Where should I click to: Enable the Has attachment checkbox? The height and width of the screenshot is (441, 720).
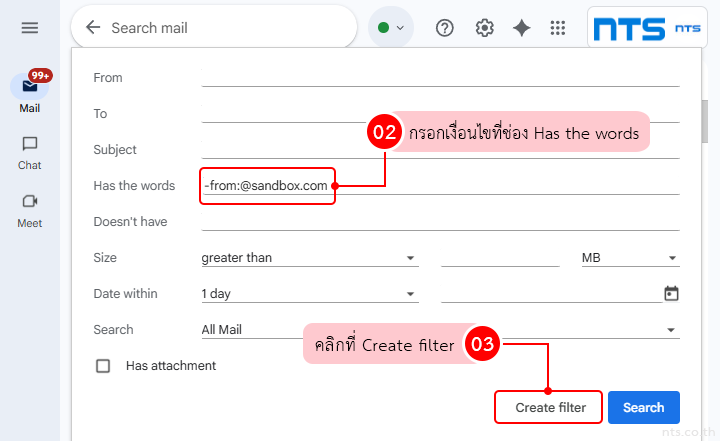pos(103,366)
